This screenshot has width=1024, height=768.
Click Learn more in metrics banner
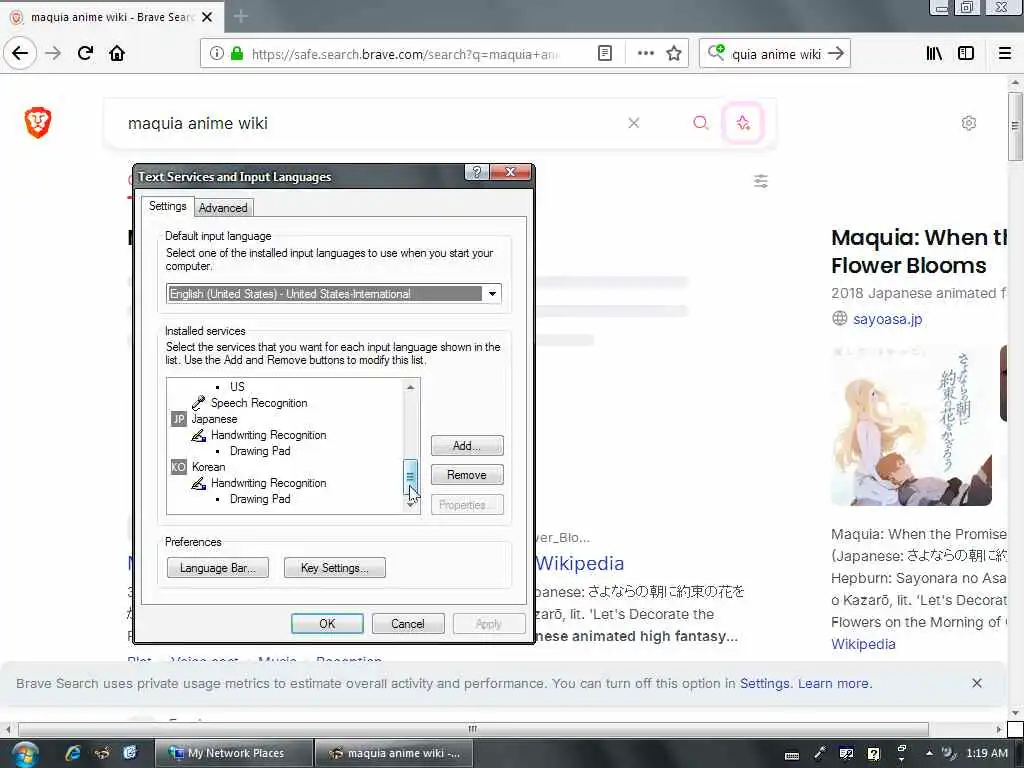(834, 683)
